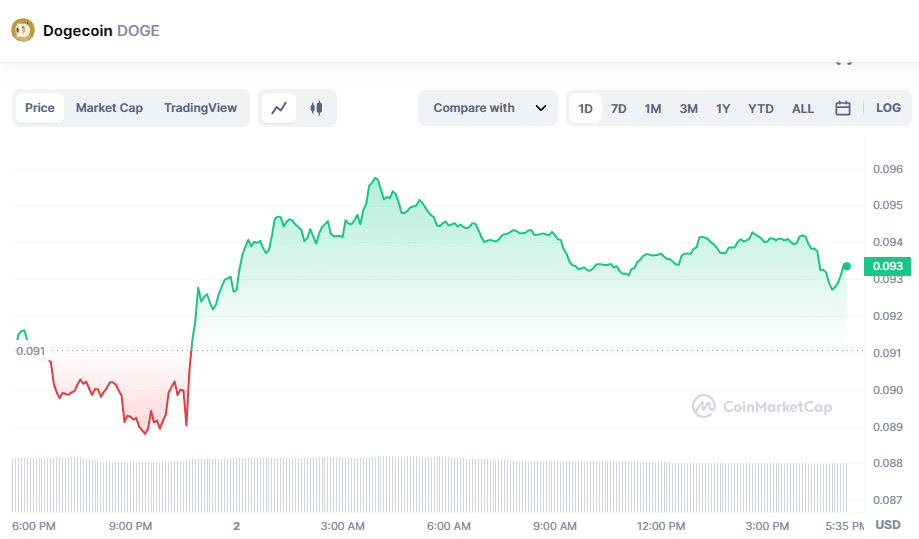This screenshot has width=919, height=539.
Task: Click the date marker labeled 2
Action: [x=236, y=526]
